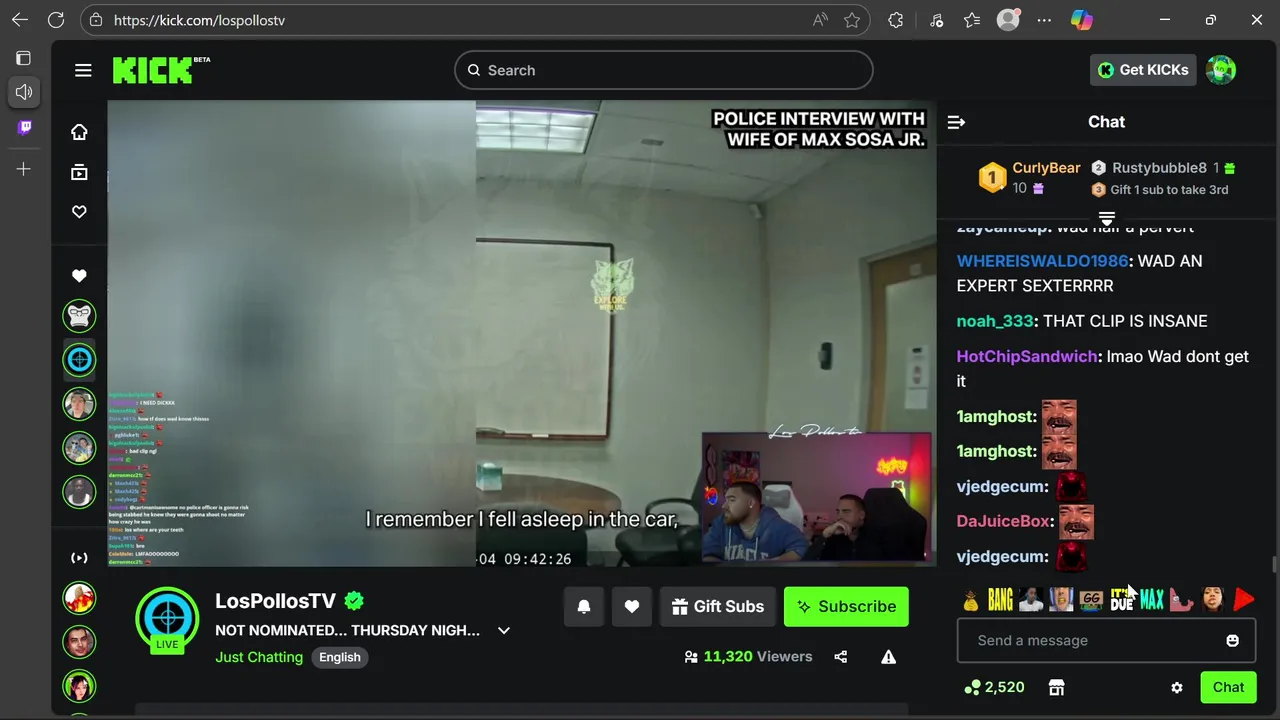Insert the MAX emote
This screenshot has width=1280, height=720.
(x=1152, y=600)
